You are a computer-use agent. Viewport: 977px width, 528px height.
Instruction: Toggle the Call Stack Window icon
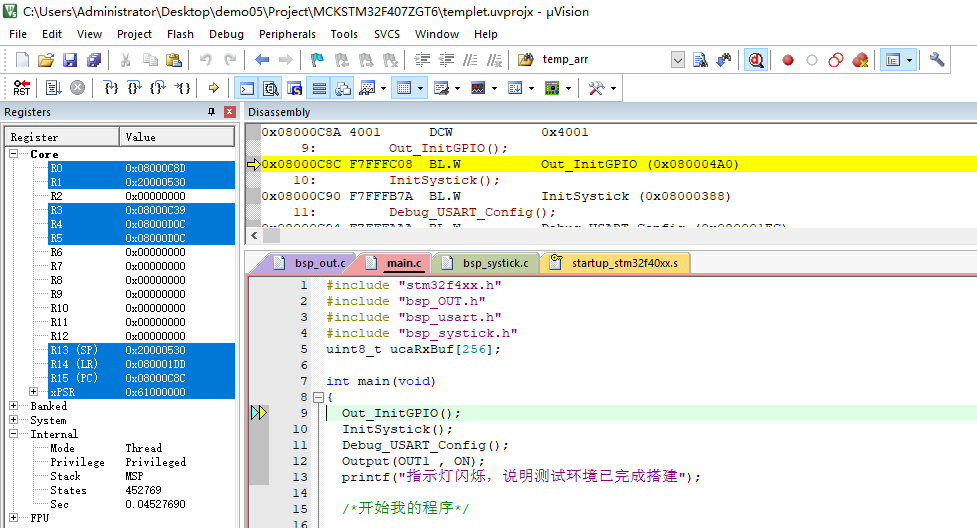pyautogui.click(x=343, y=89)
